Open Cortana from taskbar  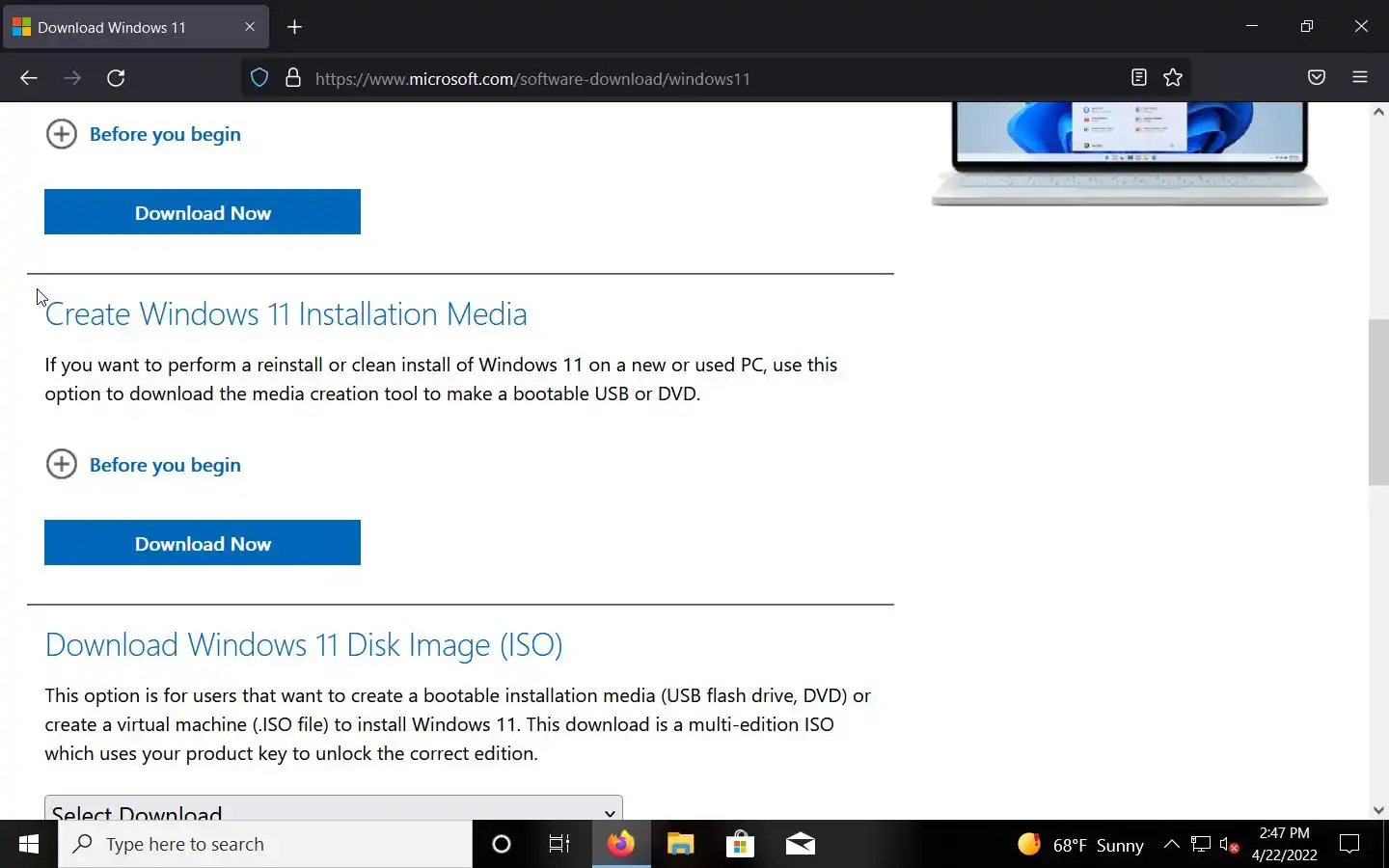[502, 845]
